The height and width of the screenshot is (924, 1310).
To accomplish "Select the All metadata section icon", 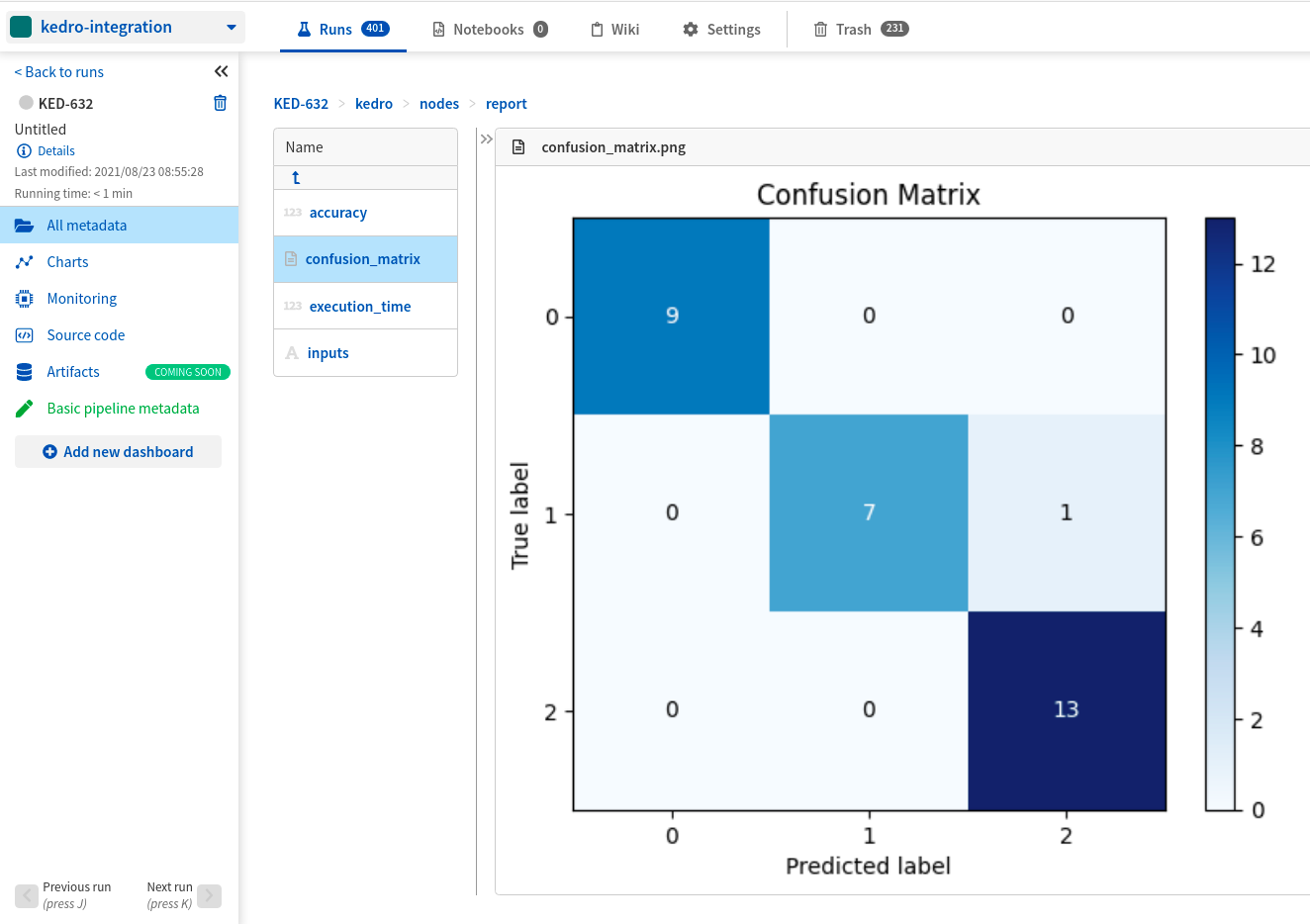I will pos(25,225).
